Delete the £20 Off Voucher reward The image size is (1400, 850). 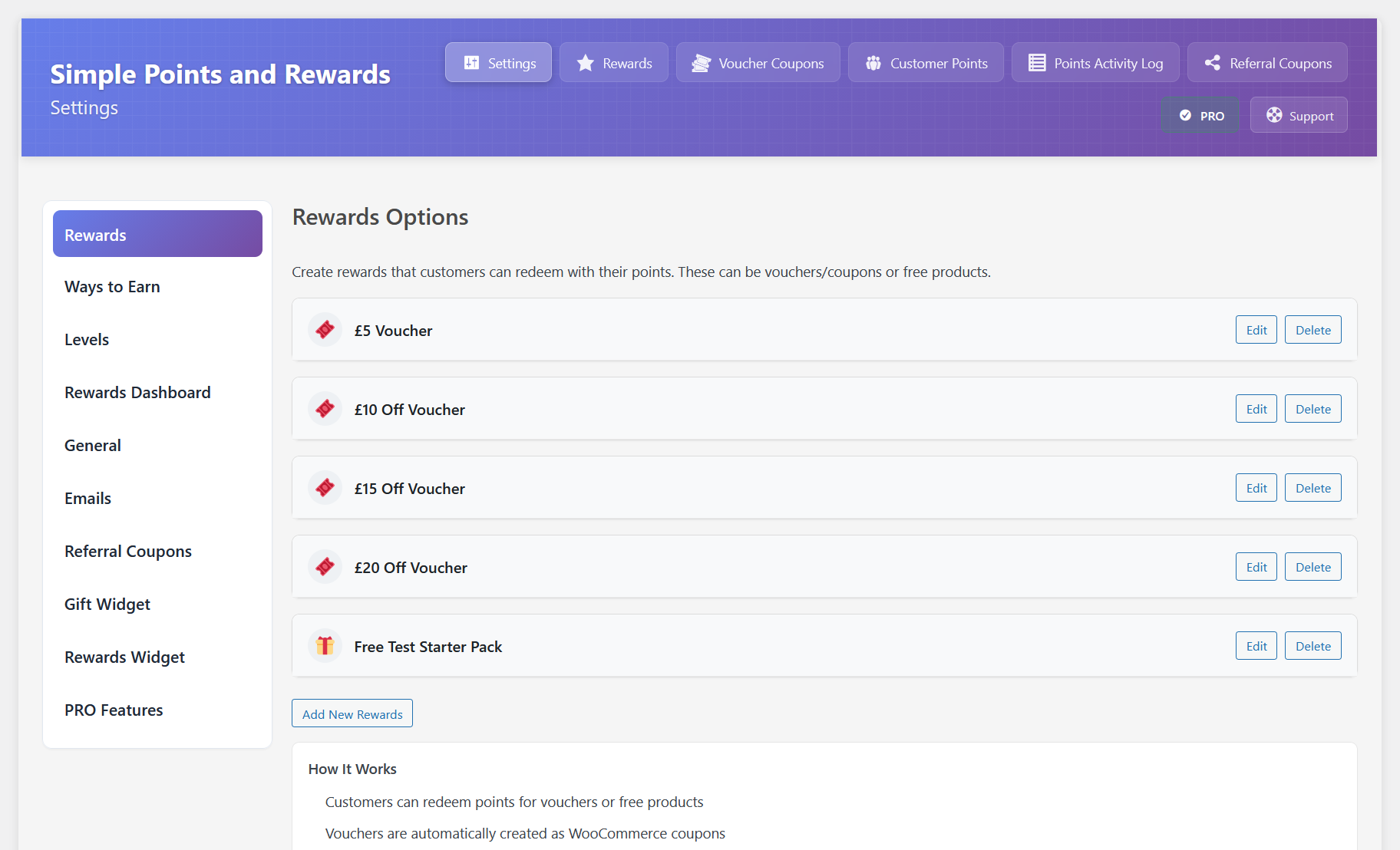[1312, 567]
